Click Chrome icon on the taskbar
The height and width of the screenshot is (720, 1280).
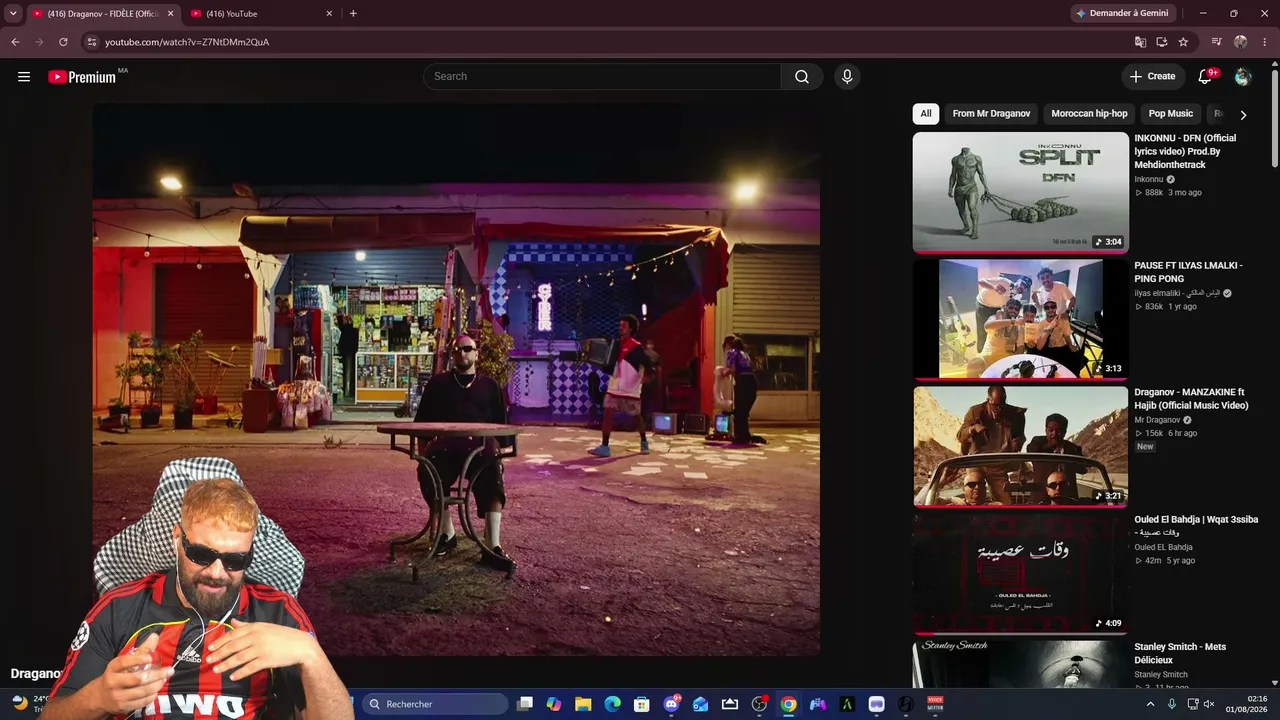[x=789, y=704]
